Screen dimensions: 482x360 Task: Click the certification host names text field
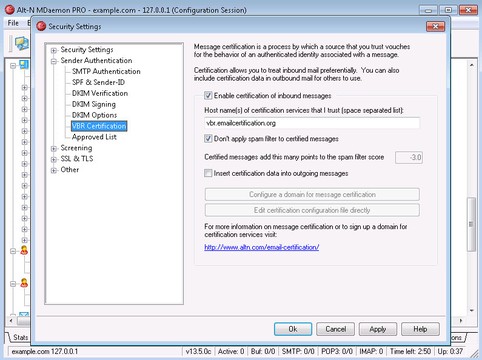[312, 123]
